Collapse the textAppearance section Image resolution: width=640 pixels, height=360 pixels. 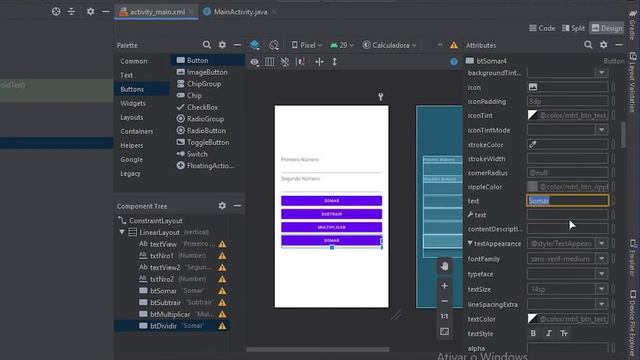[x=470, y=243]
